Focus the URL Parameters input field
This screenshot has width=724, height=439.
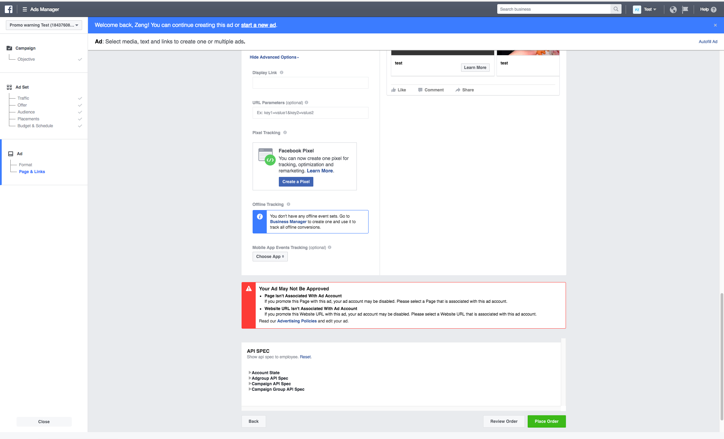[x=310, y=113]
